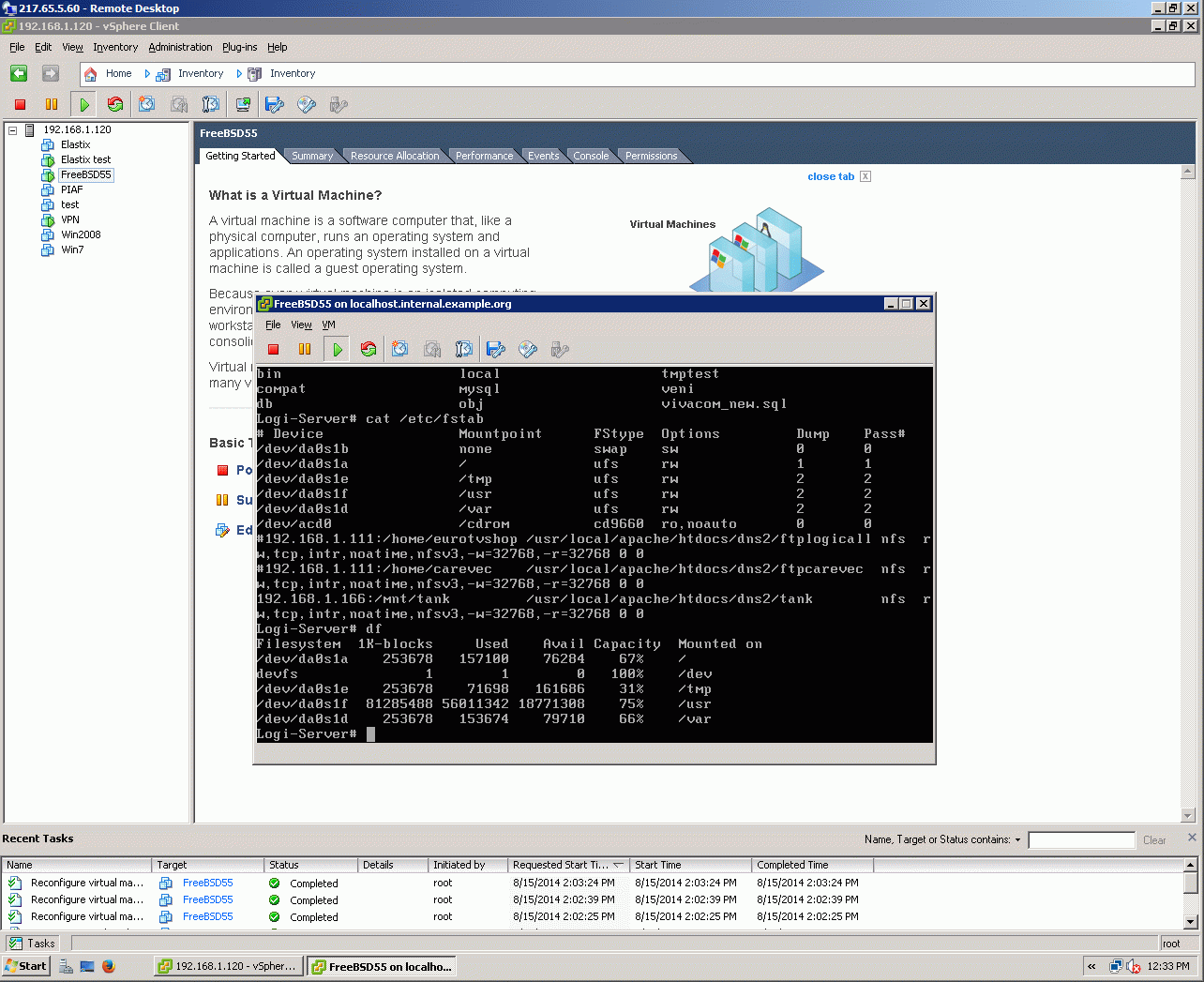Open the Plug-ins menu

click(239, 47)
